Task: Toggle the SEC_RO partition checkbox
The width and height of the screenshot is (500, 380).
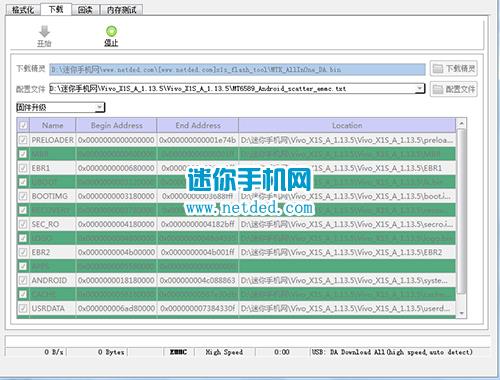Action: (23, 224)
